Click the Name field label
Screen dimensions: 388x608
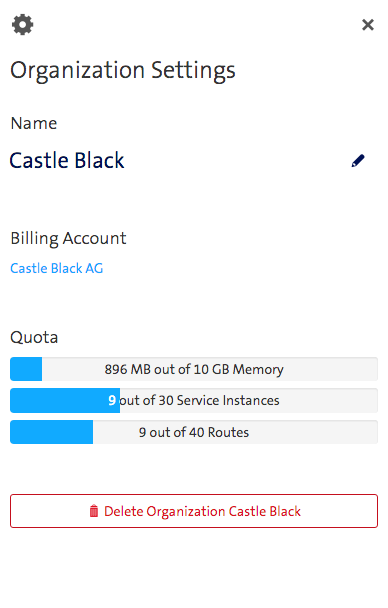34,123
